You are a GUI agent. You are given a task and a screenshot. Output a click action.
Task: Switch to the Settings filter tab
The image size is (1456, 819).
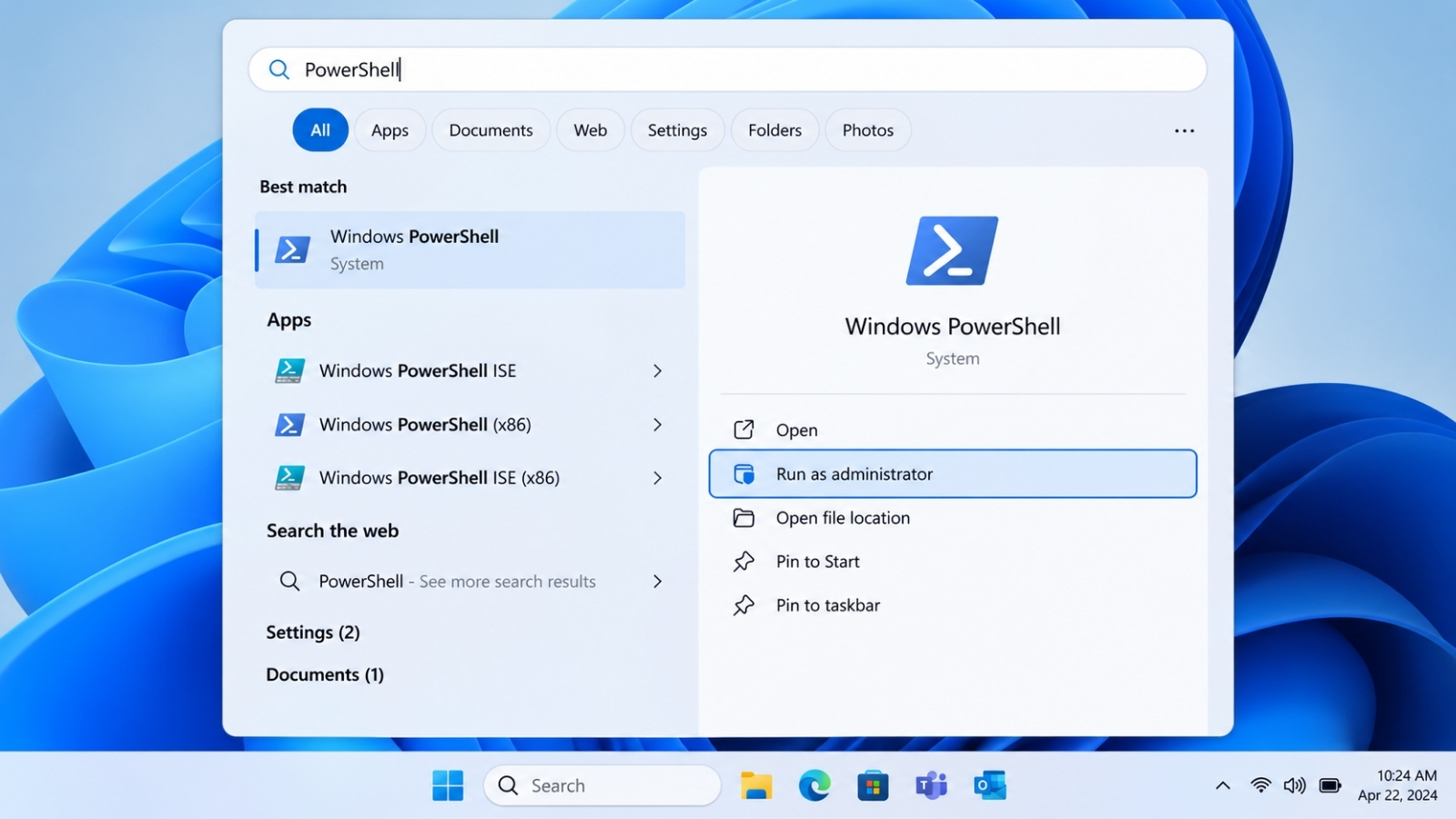pyautogui.click(x=677, y=130)
